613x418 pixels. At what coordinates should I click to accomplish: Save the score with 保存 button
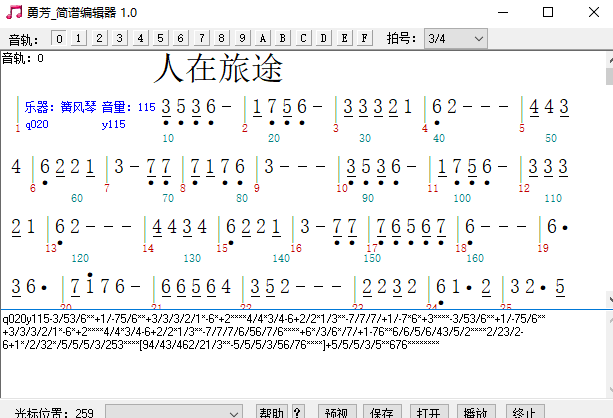point(382,411)
